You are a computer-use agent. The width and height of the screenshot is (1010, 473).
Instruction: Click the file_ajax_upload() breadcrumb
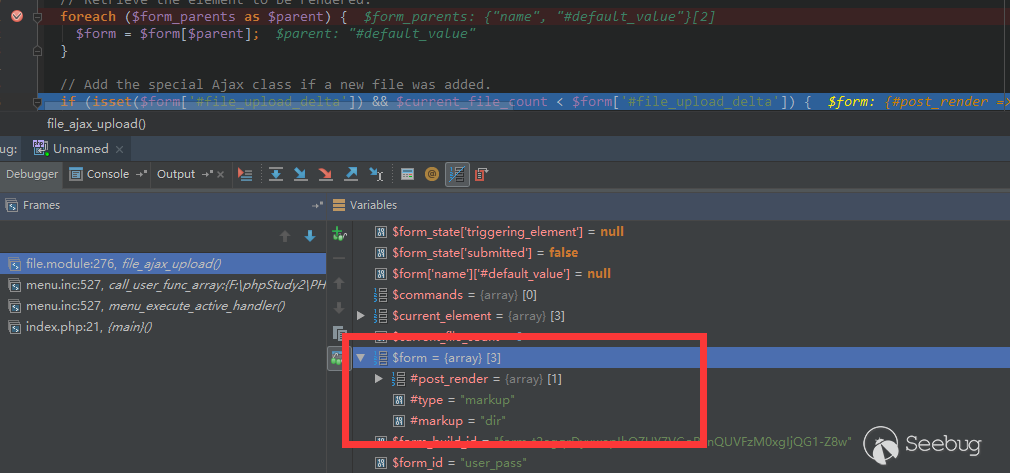[x=96, y=124]
